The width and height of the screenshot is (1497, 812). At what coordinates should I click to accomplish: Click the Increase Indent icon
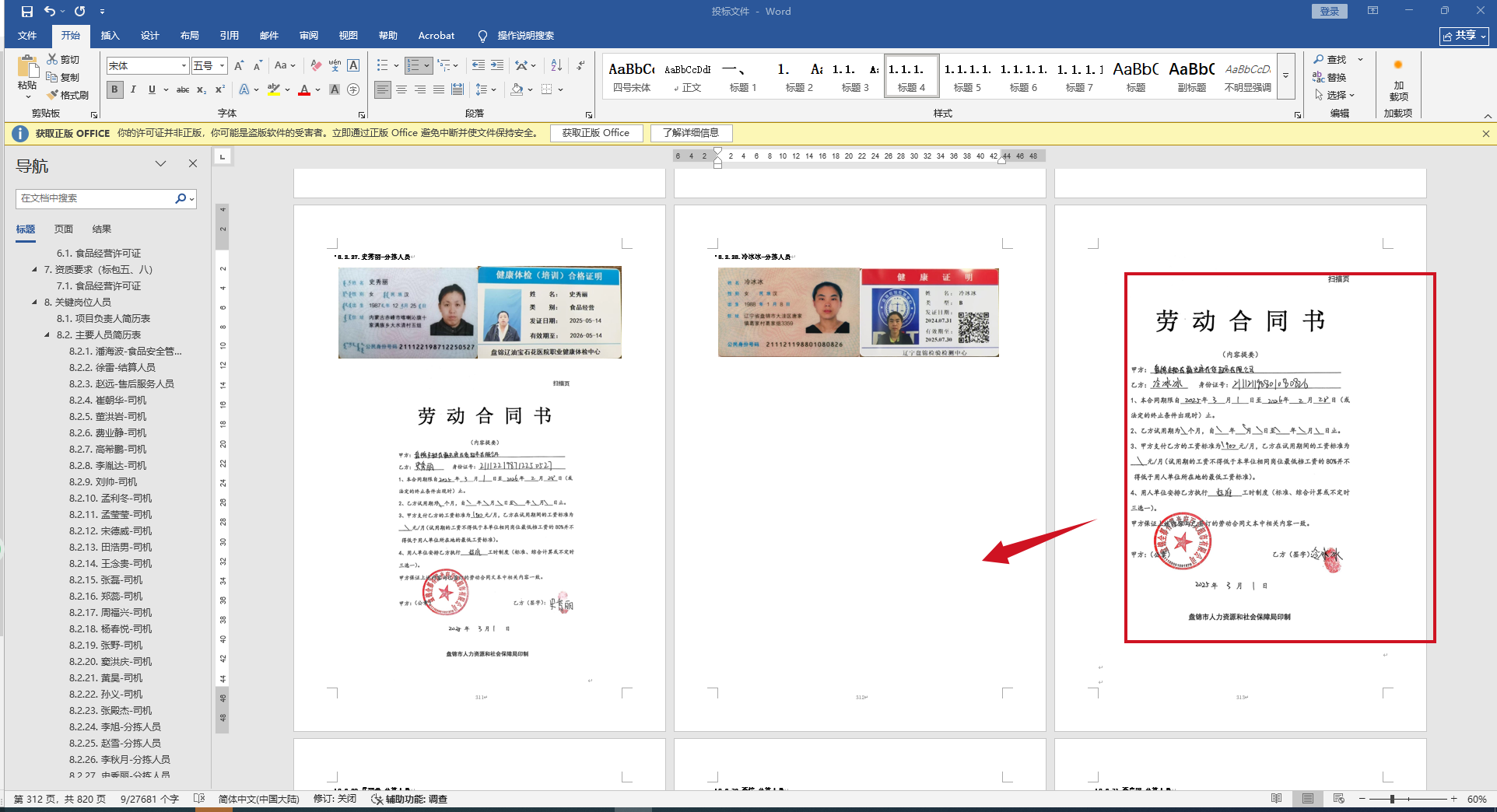[497, 66]
